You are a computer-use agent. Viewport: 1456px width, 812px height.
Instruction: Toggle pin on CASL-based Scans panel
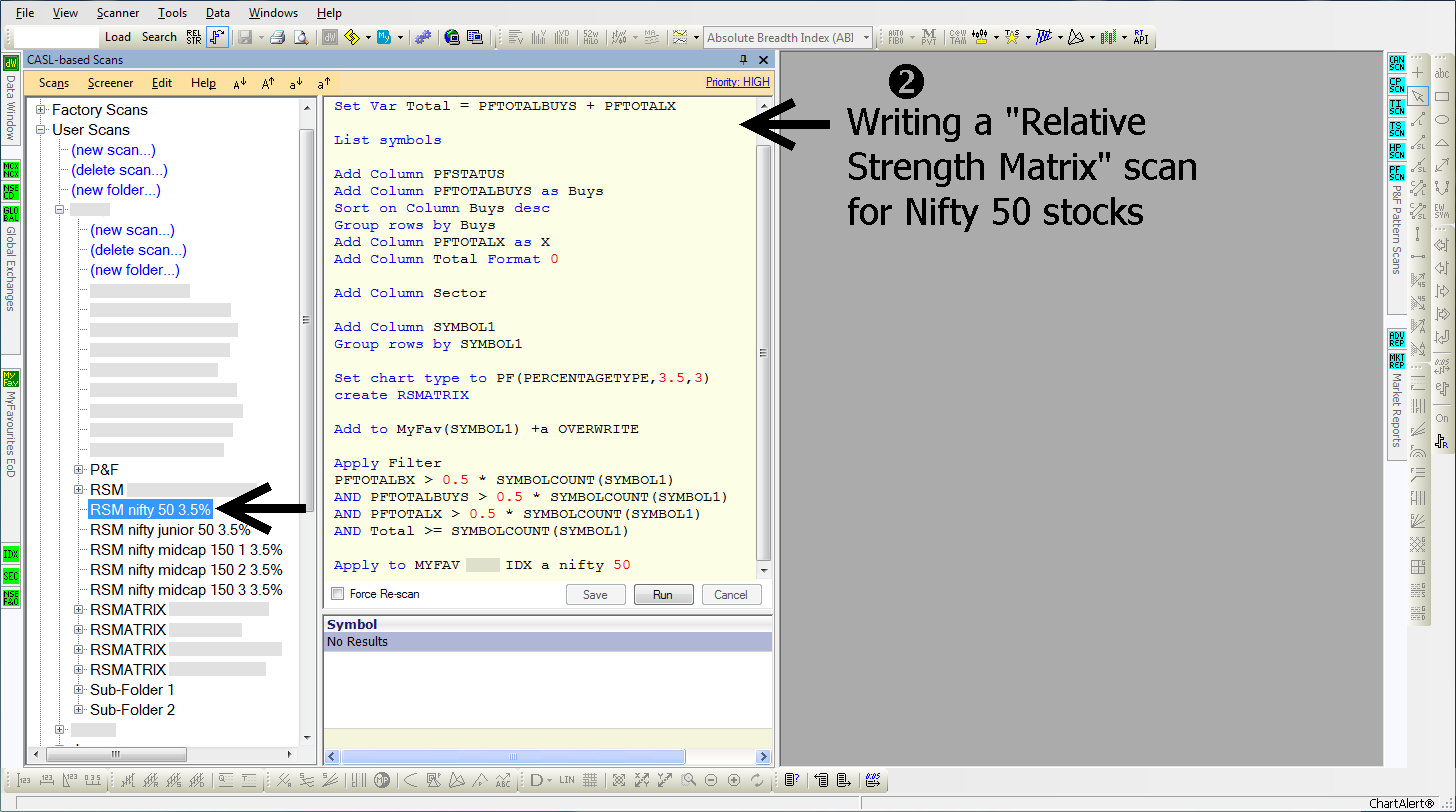tap(743, 60)
